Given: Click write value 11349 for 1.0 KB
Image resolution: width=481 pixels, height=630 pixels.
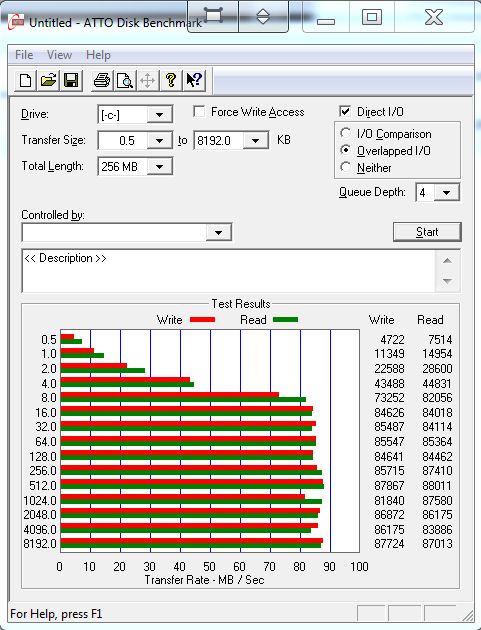Looking at the screenshot, I should tap(389, 354).
